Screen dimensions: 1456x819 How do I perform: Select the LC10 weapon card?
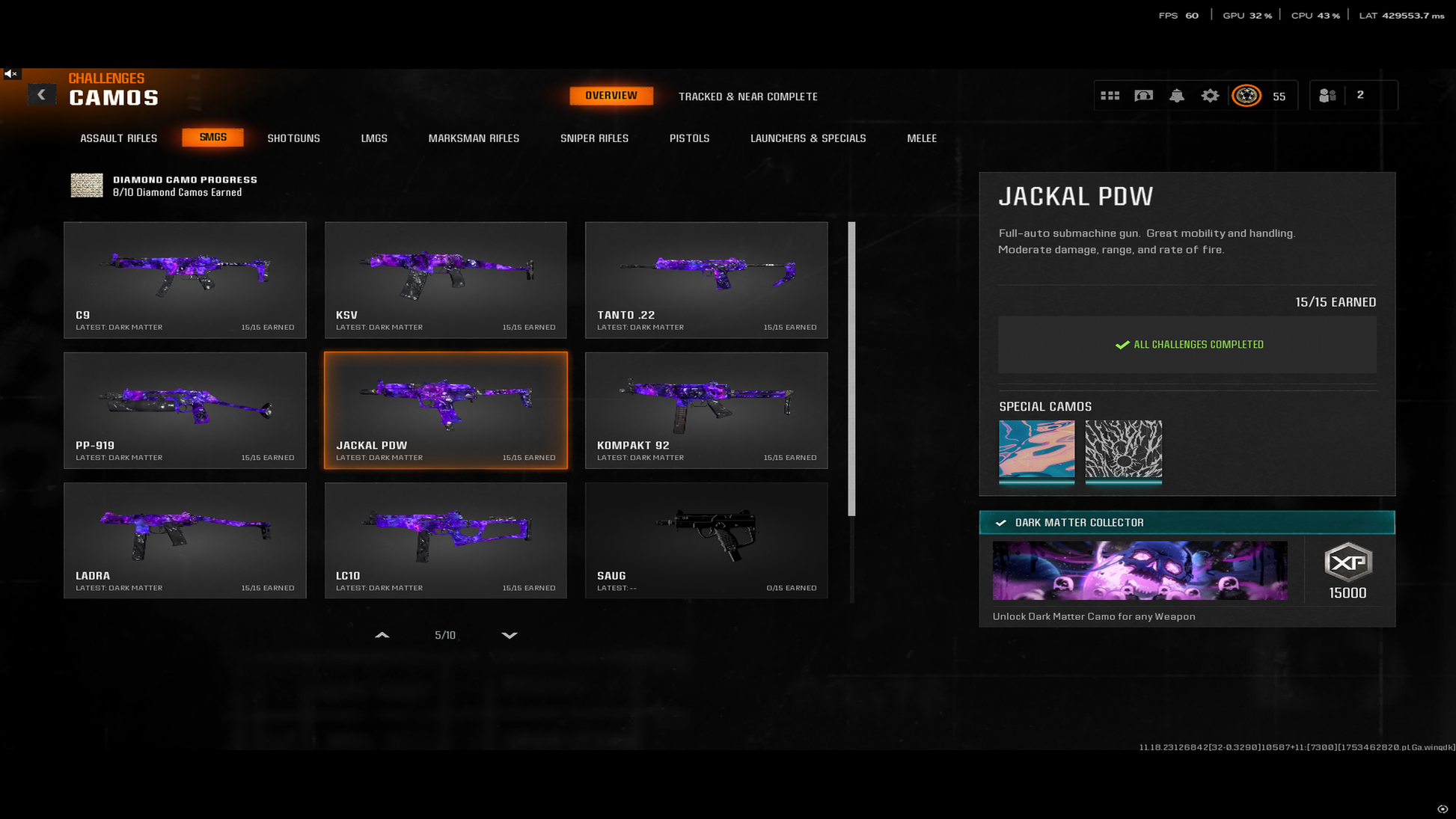pos(446,540)
